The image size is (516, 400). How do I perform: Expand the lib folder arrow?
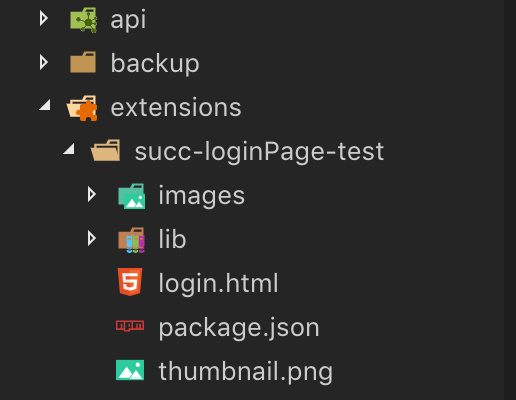pyautogui.click(x=91, y=238)
